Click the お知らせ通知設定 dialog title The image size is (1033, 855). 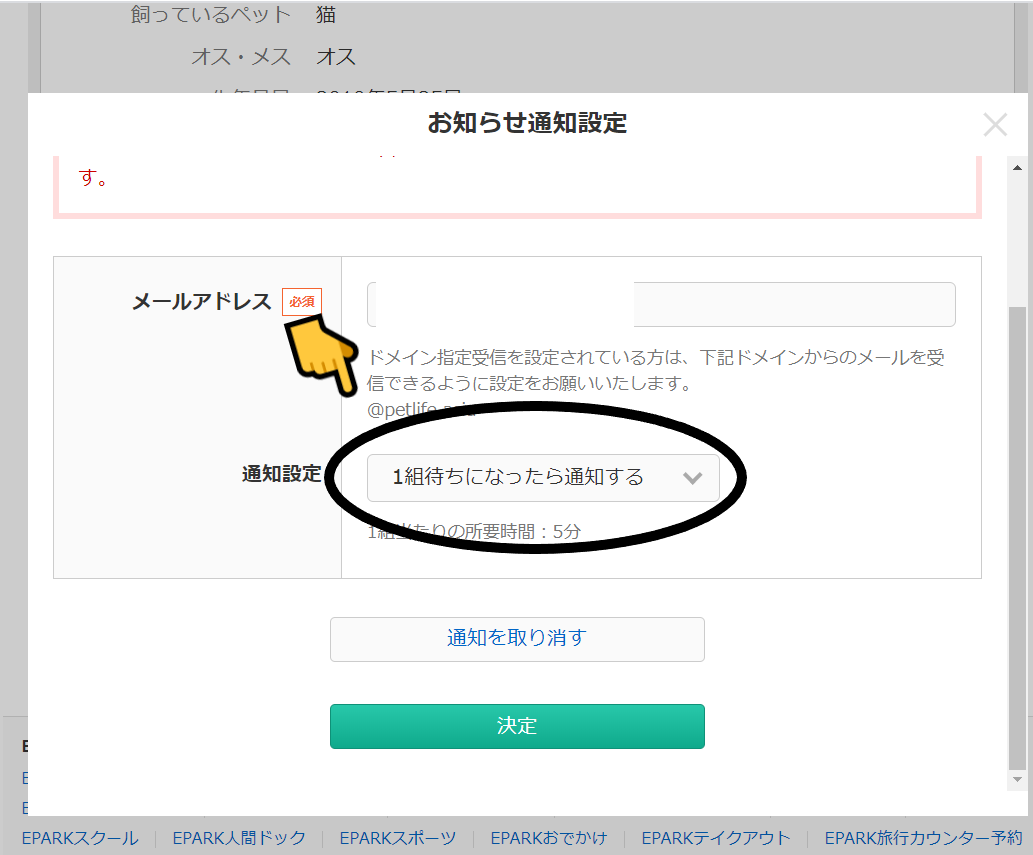(x=527, y=123)
